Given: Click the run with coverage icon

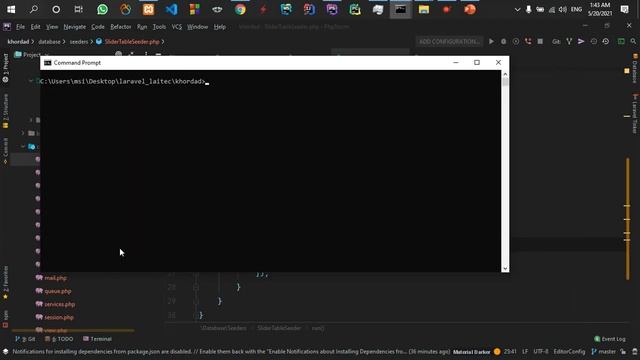Looking at the screenshot, I should point(516,42).
